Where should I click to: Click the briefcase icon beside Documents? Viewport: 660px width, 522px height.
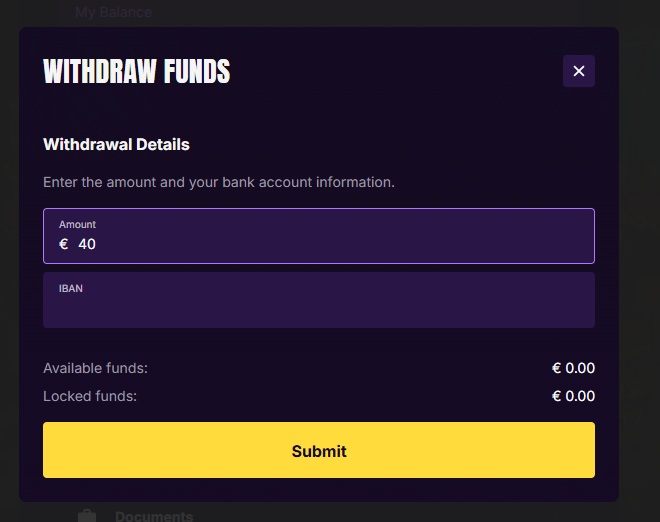(x=87, y=516)
